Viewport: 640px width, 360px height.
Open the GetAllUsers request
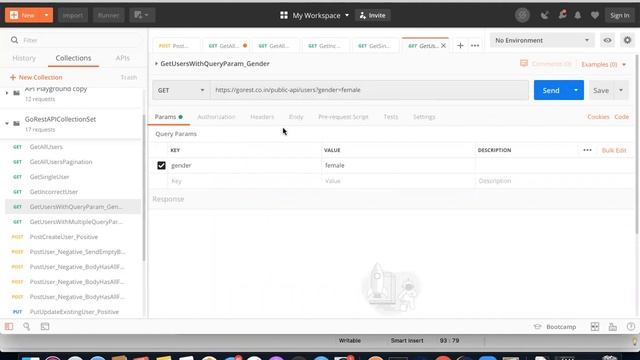[x=46, y=147]
